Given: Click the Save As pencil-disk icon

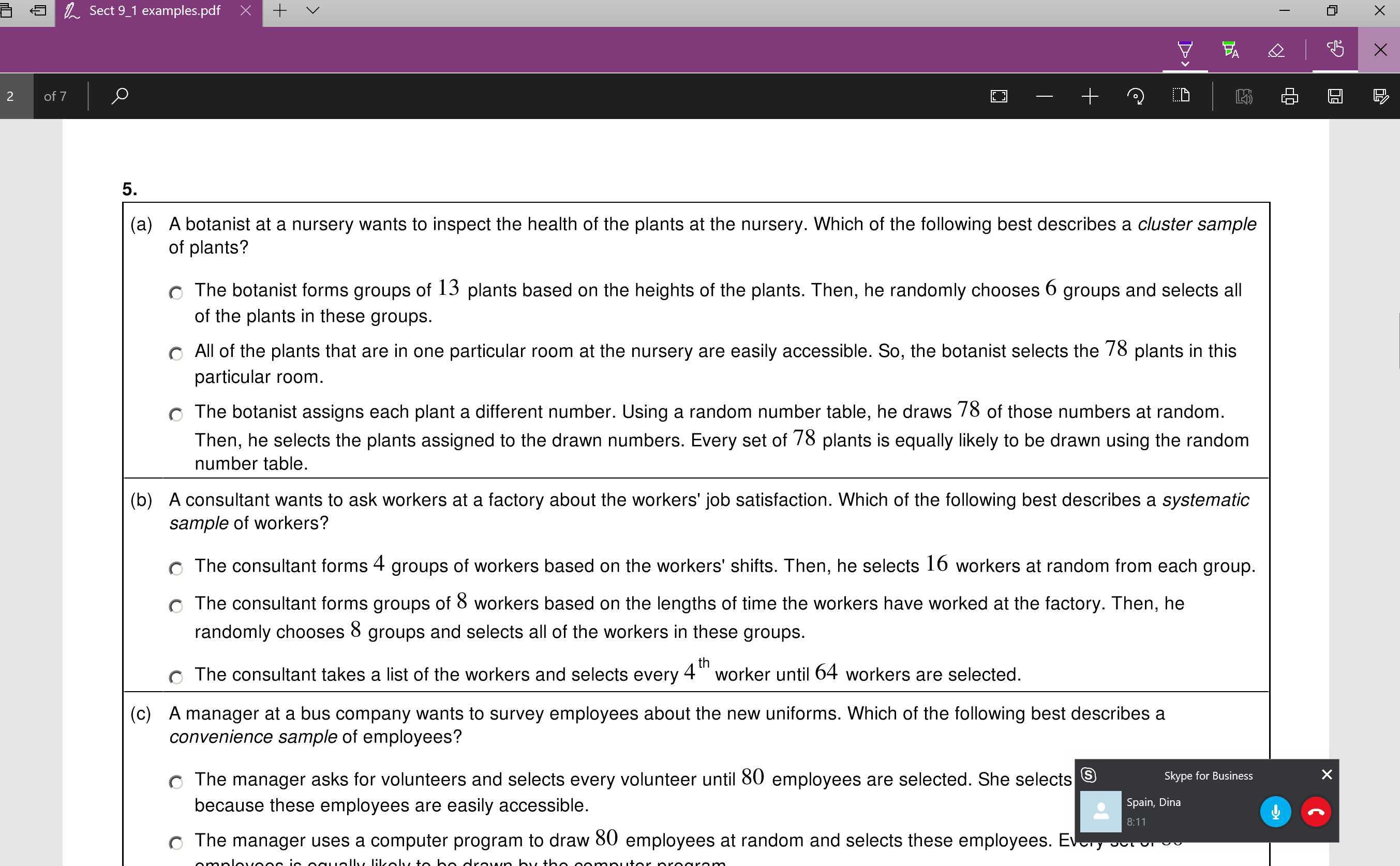Looking at the screenshot, I should (1380, 96).
